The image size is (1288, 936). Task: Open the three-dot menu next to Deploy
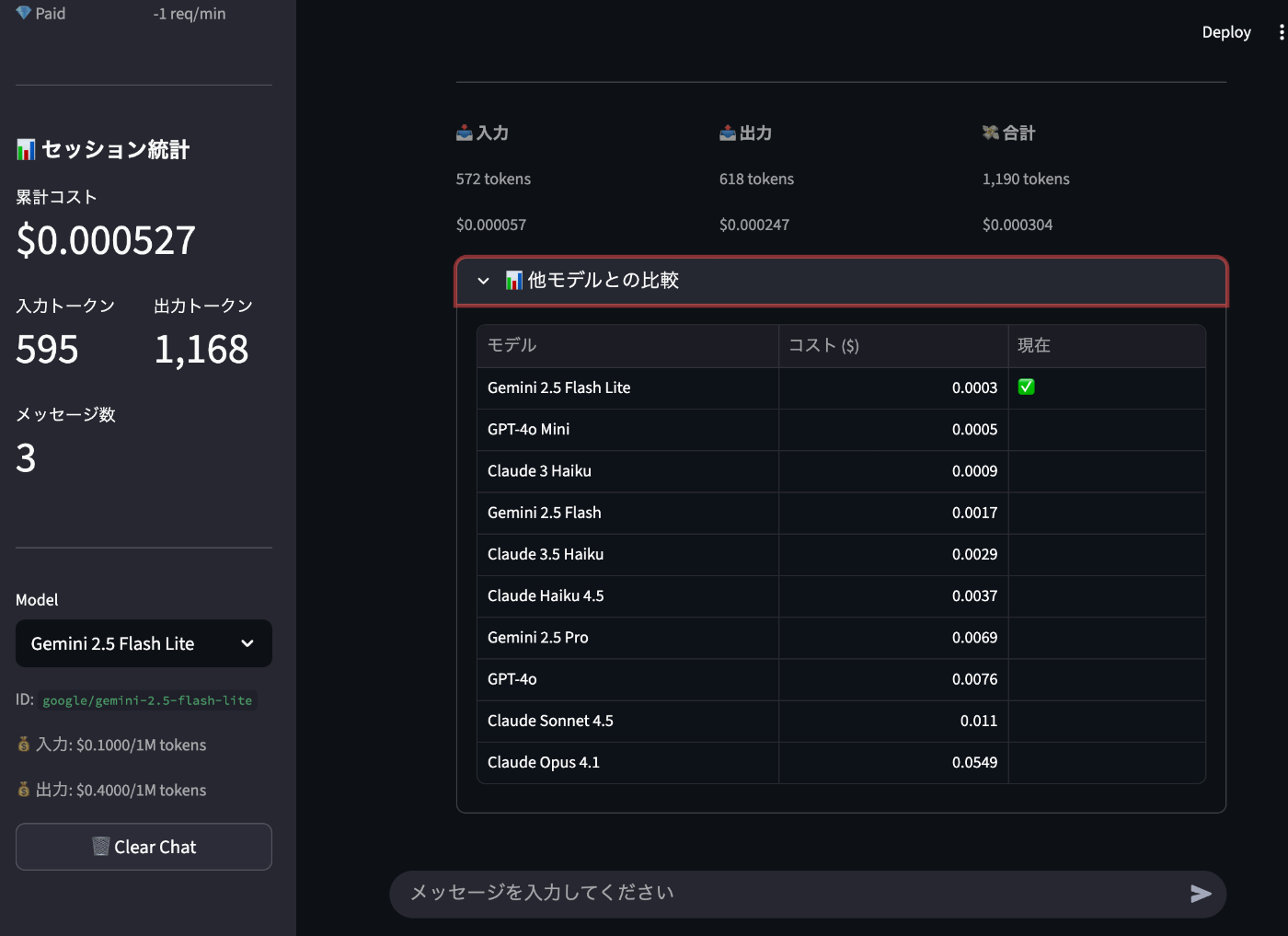(x=1282, y=32)
